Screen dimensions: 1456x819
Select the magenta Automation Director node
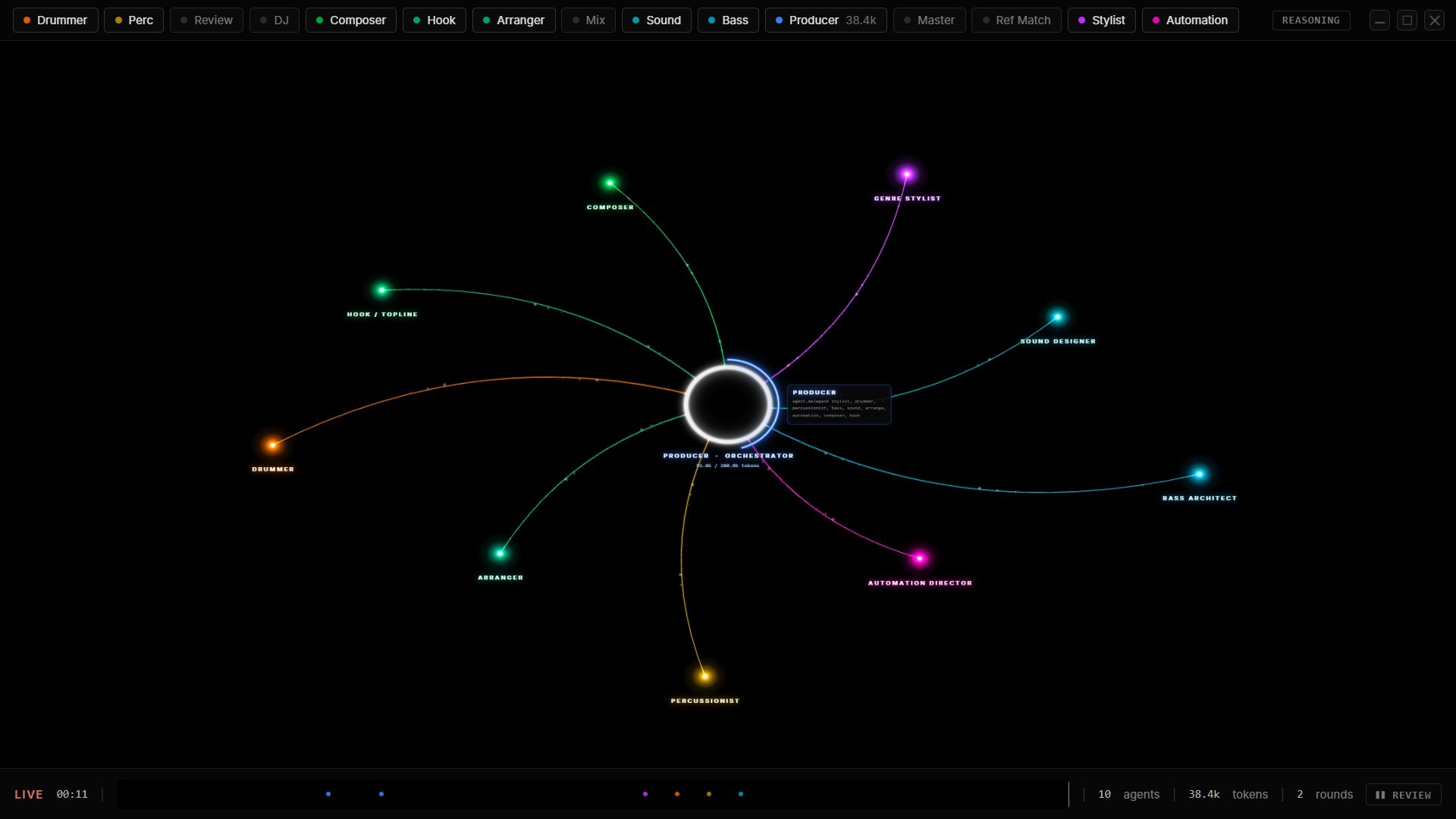[x=920, y=558]
